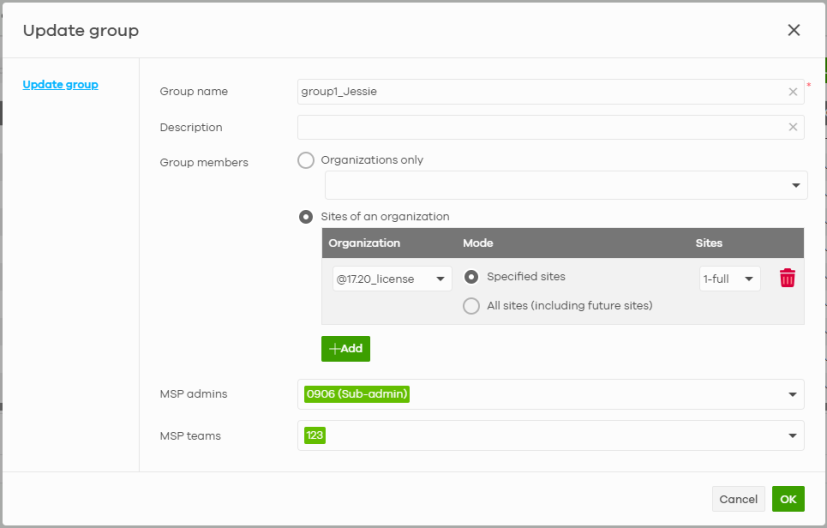Image resolution: width=827 pixels, height=528 pixels.
Task: Cancel the group update
Action: click(x=738, y=499)
